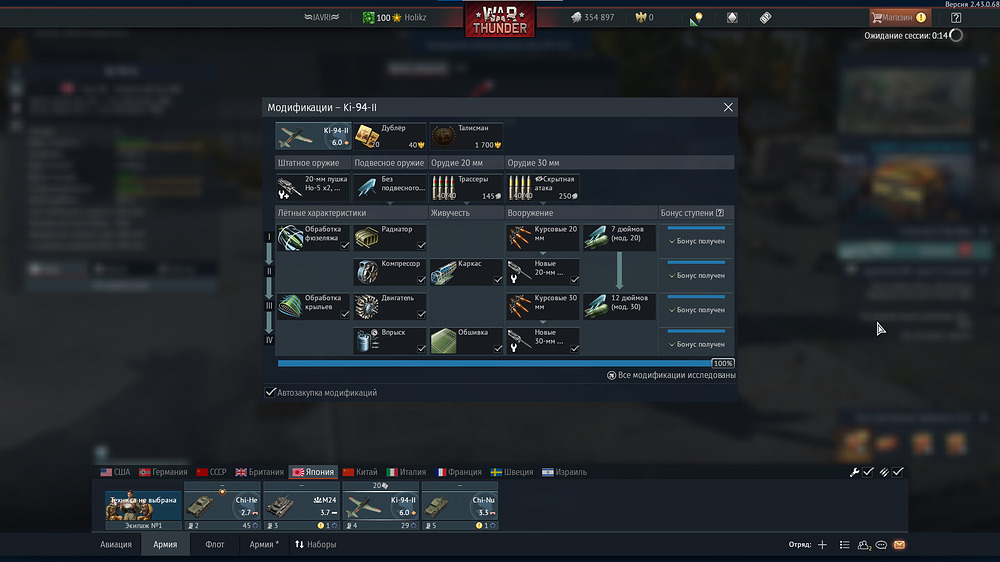The height and width of the screenshot is (562, 1000).
Task: Open the Новые 20-мм guns modification
Action: (x=543, y=272)
